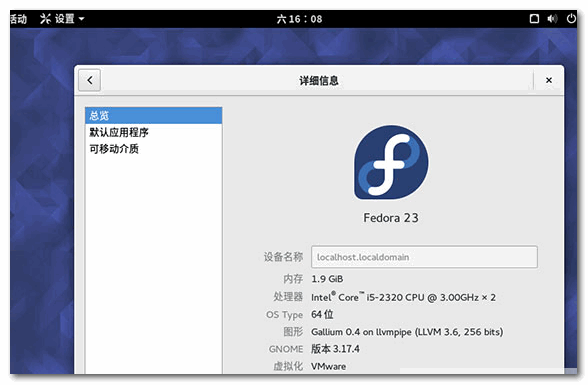Click the screen icon left of the volume icon
The image size is (588, 385).
534,19
